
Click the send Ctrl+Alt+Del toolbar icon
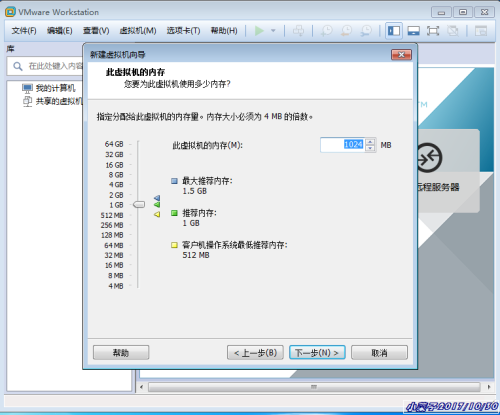point(298,31)
